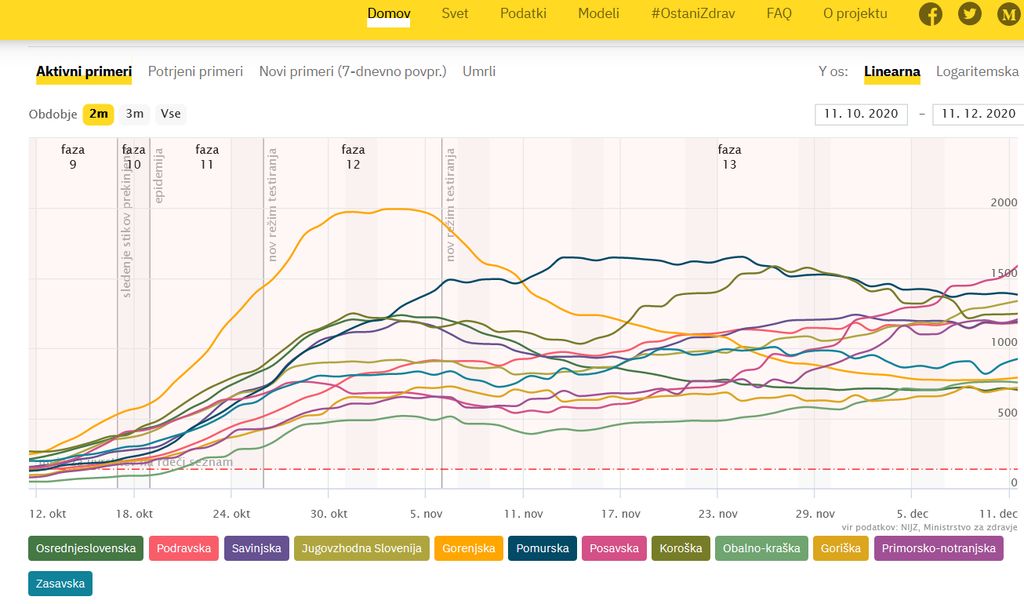Switch to Umrli tab

pos(479,72)
